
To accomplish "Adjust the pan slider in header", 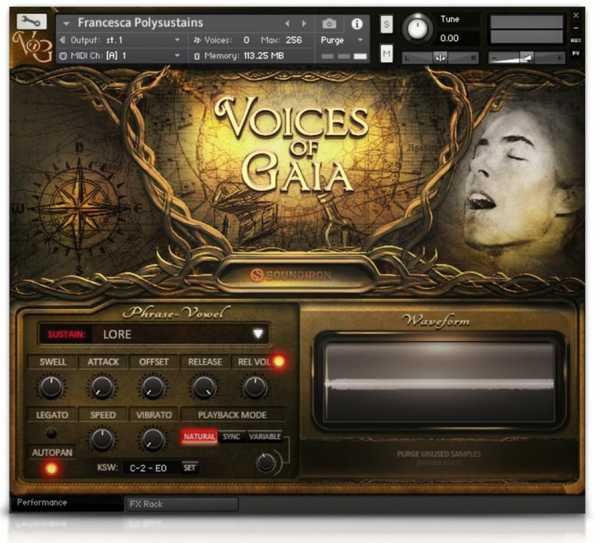I will (x=440, y=58).
